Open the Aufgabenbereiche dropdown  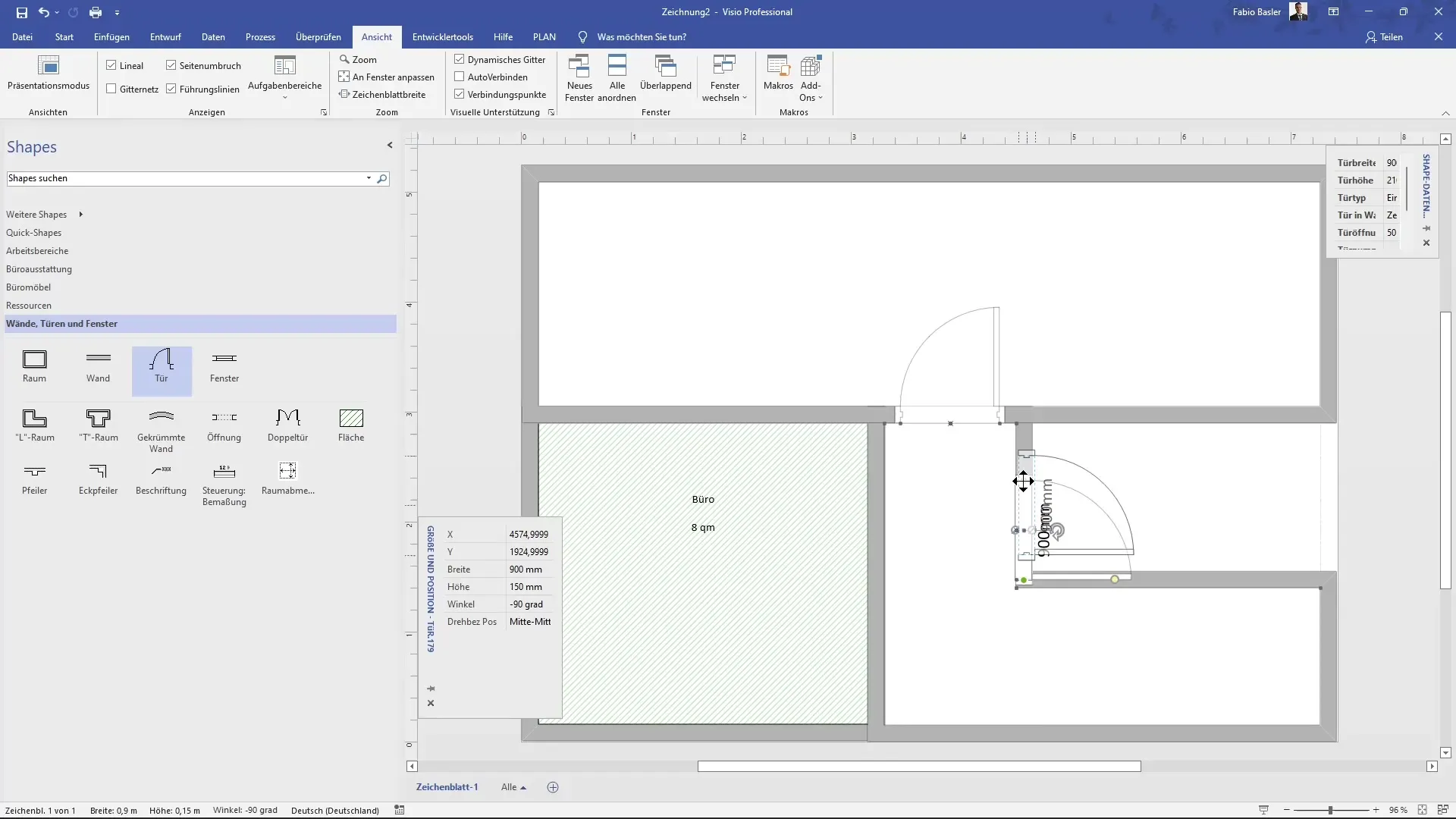pyautogui.click(x=285, y=77)
